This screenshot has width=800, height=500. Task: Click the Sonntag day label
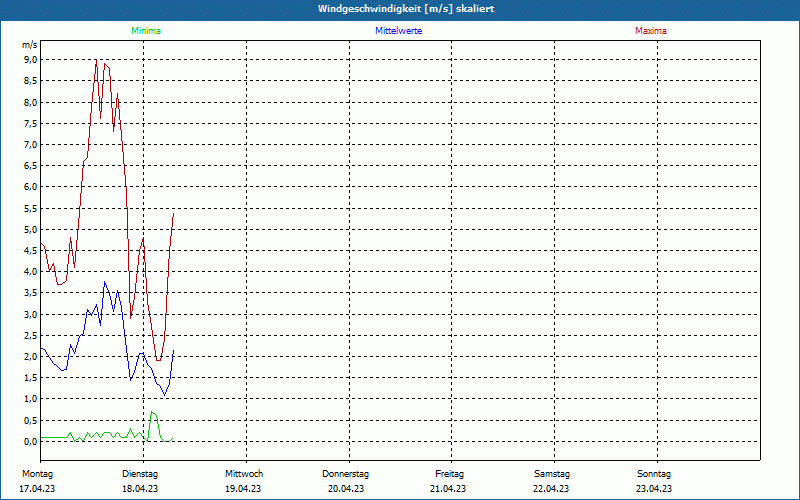(654, 474)
